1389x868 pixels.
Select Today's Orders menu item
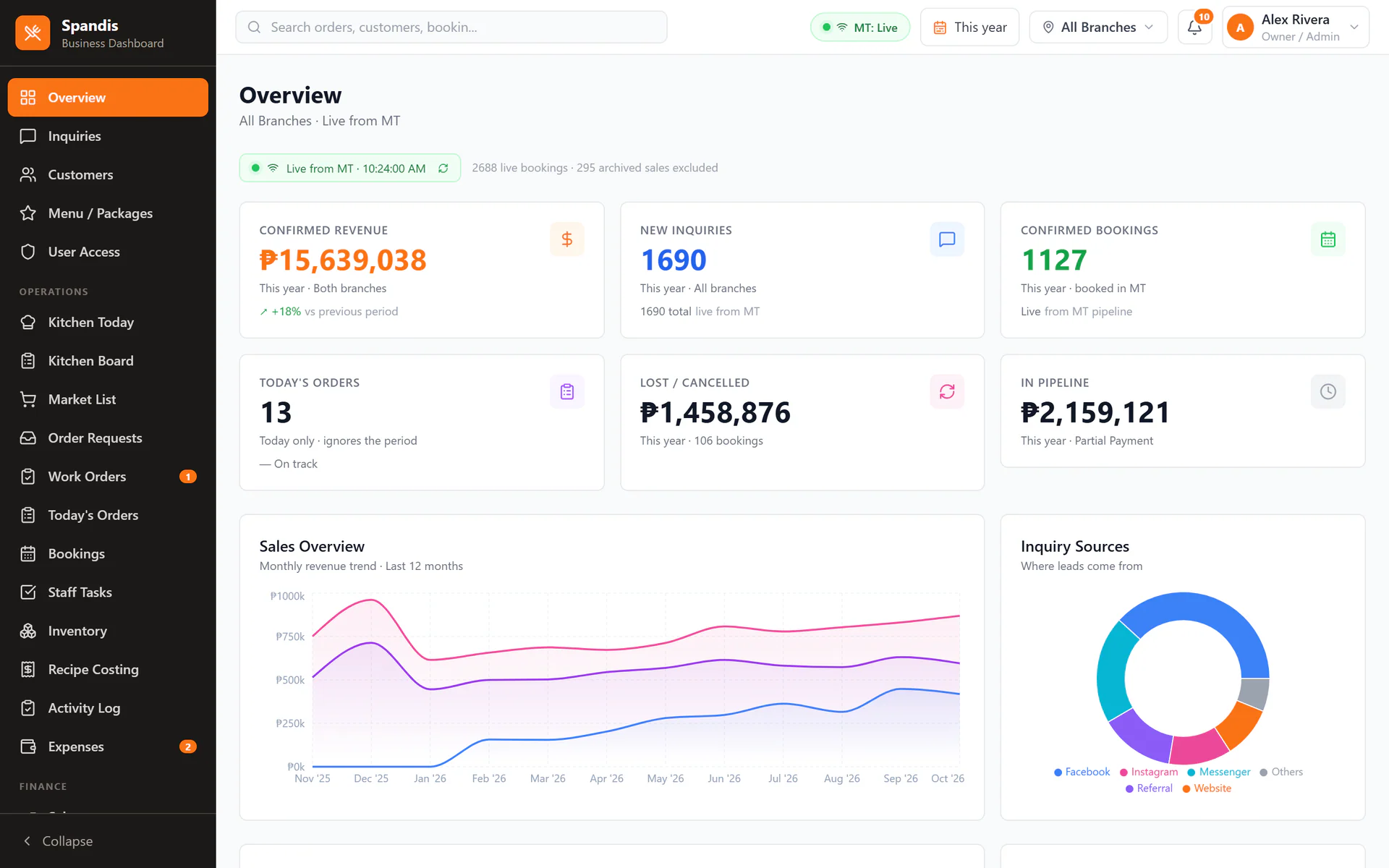point(108,515)
